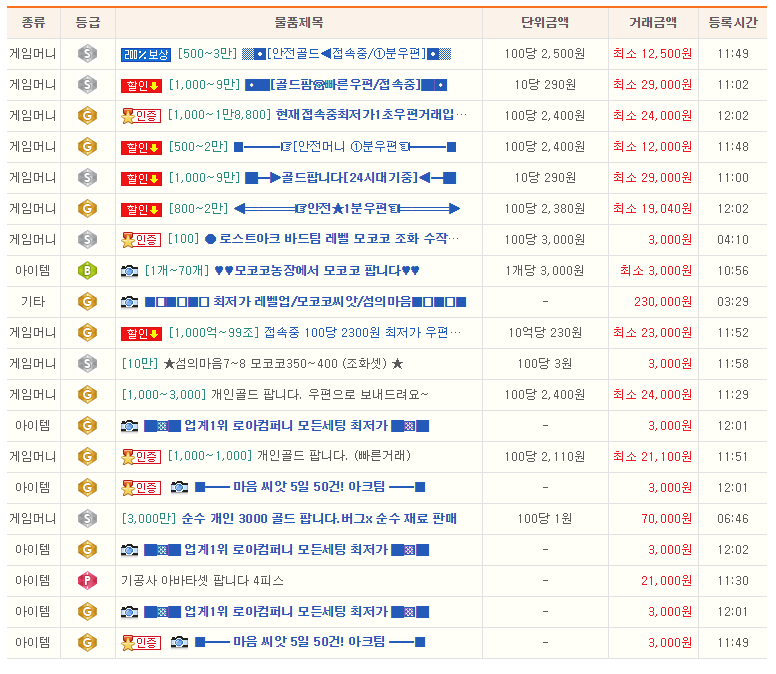Select the 물품제목 column header
Viewport: 776px width, 674px height.
(299, 22)
